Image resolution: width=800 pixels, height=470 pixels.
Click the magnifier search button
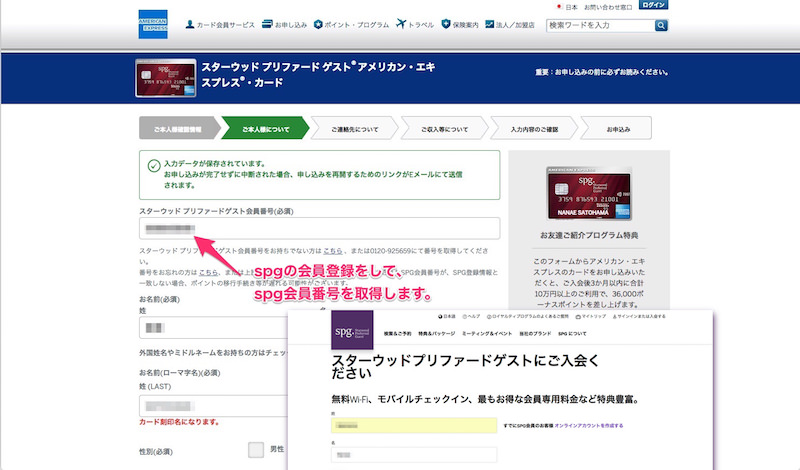[661, 25]
